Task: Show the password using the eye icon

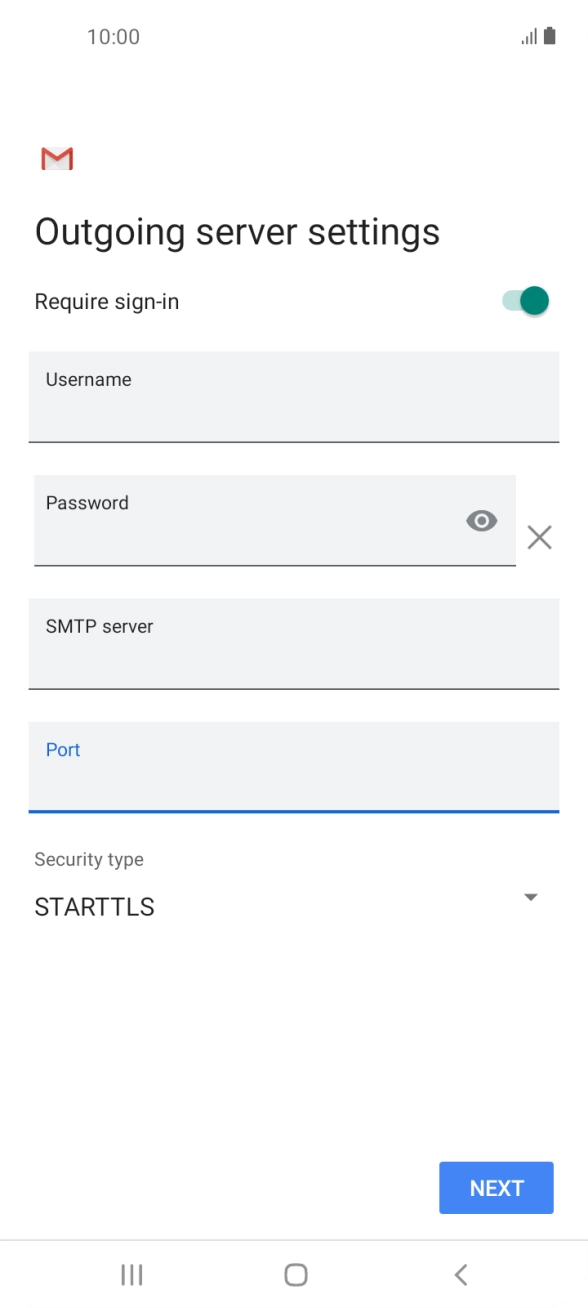Action: point(481,521)
